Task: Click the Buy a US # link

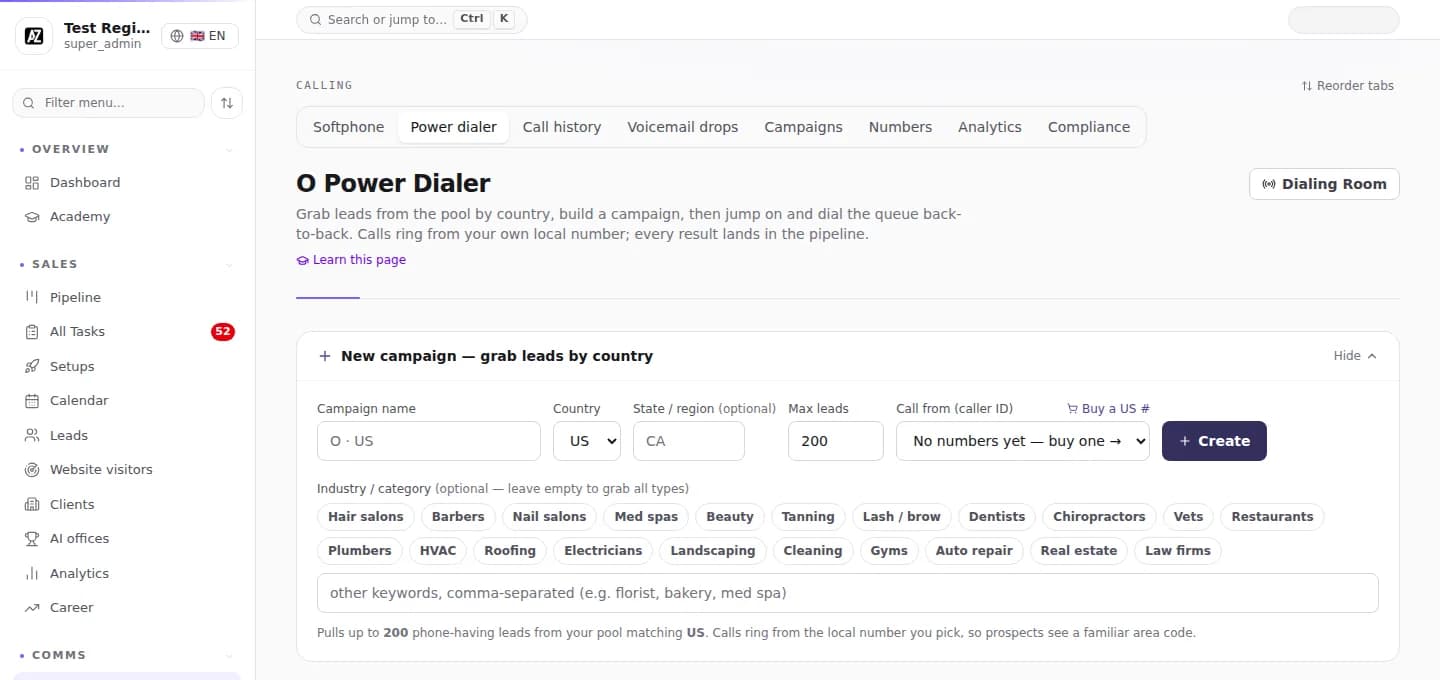Action: click(x=1109, y=409)
